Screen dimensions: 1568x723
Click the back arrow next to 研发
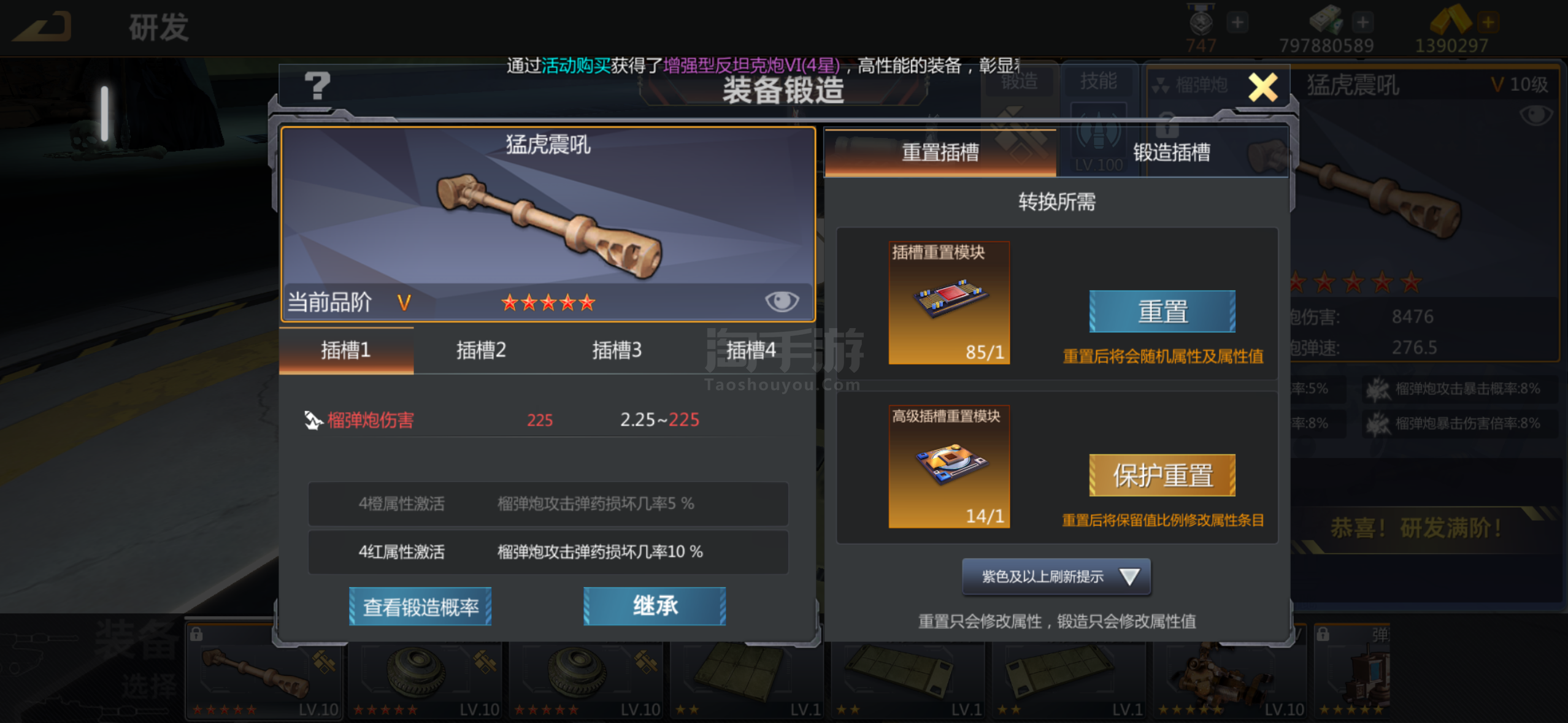point(43,27)
